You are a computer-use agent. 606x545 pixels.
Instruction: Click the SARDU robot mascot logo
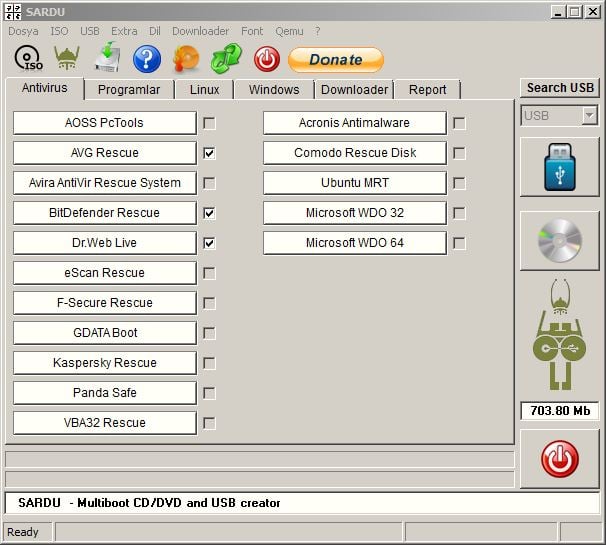coord(560,334)
